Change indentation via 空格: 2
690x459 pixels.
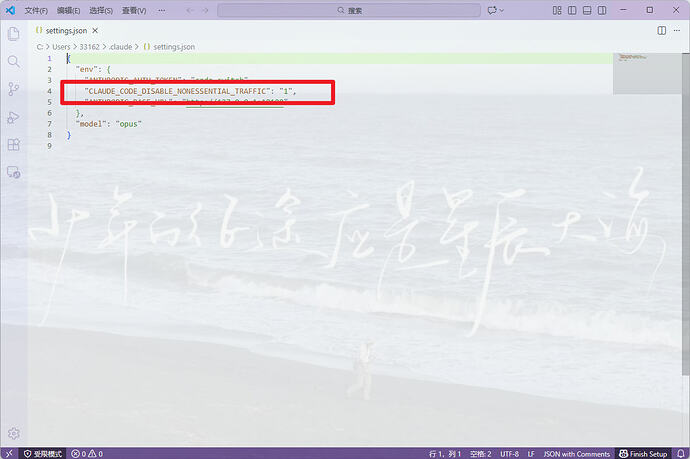(480, 454)
